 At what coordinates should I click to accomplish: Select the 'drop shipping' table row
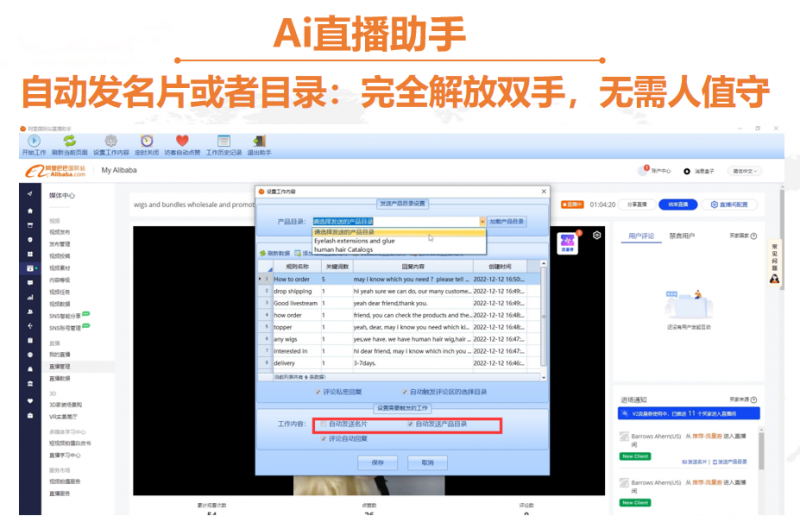[399, 291]
